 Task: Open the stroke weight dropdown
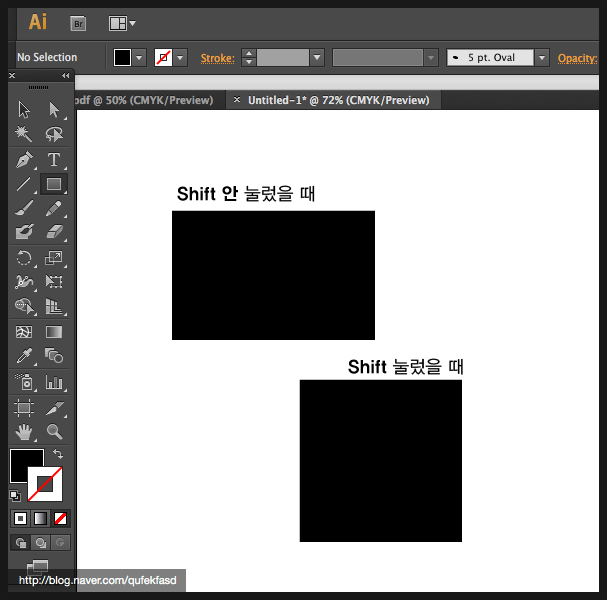(x=317, y=58)
